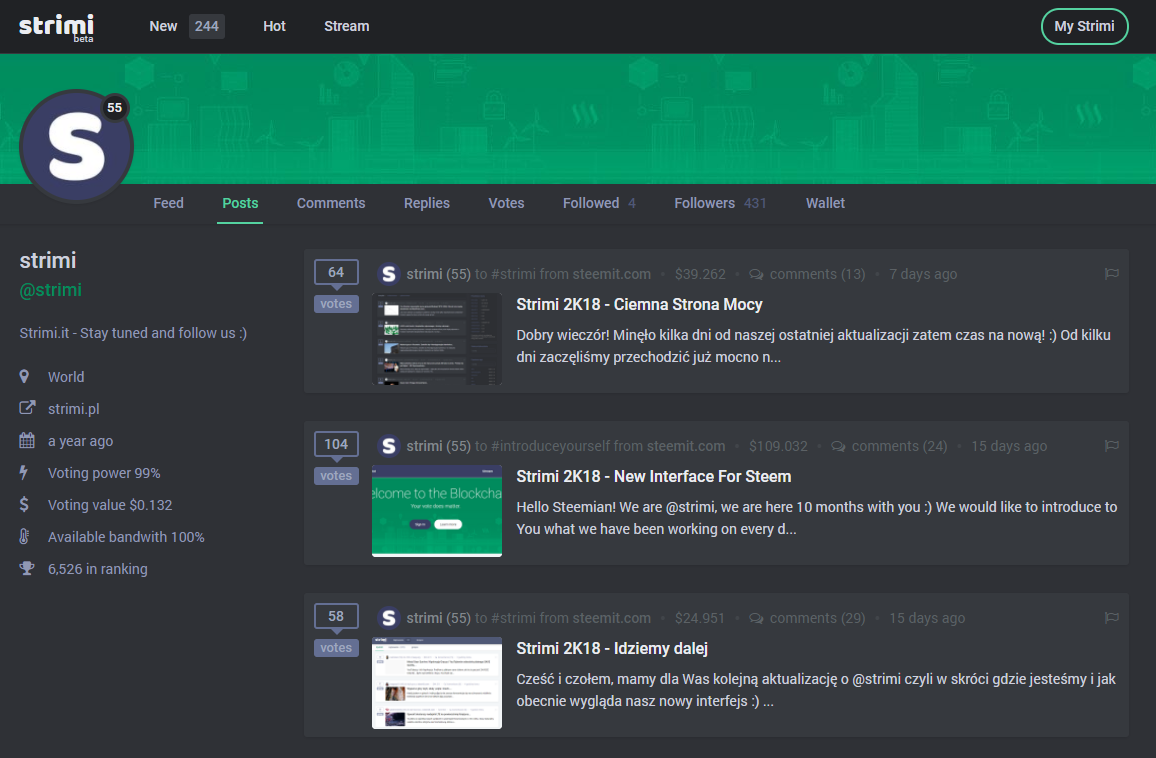The width and height of the screenshot is (1156, 758).
Task: Open the My Strimi button
Action: click(1084, 27)
